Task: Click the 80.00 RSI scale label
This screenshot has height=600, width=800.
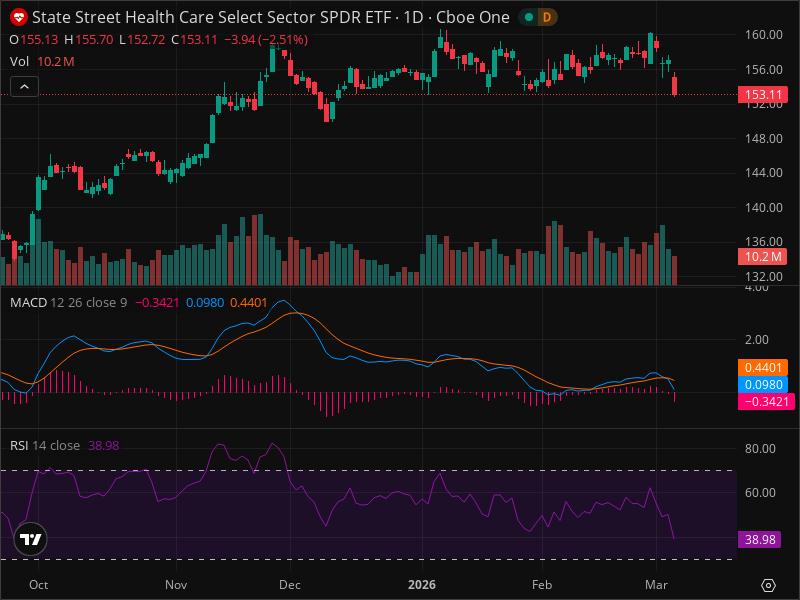Action: (x=760, y=448)
